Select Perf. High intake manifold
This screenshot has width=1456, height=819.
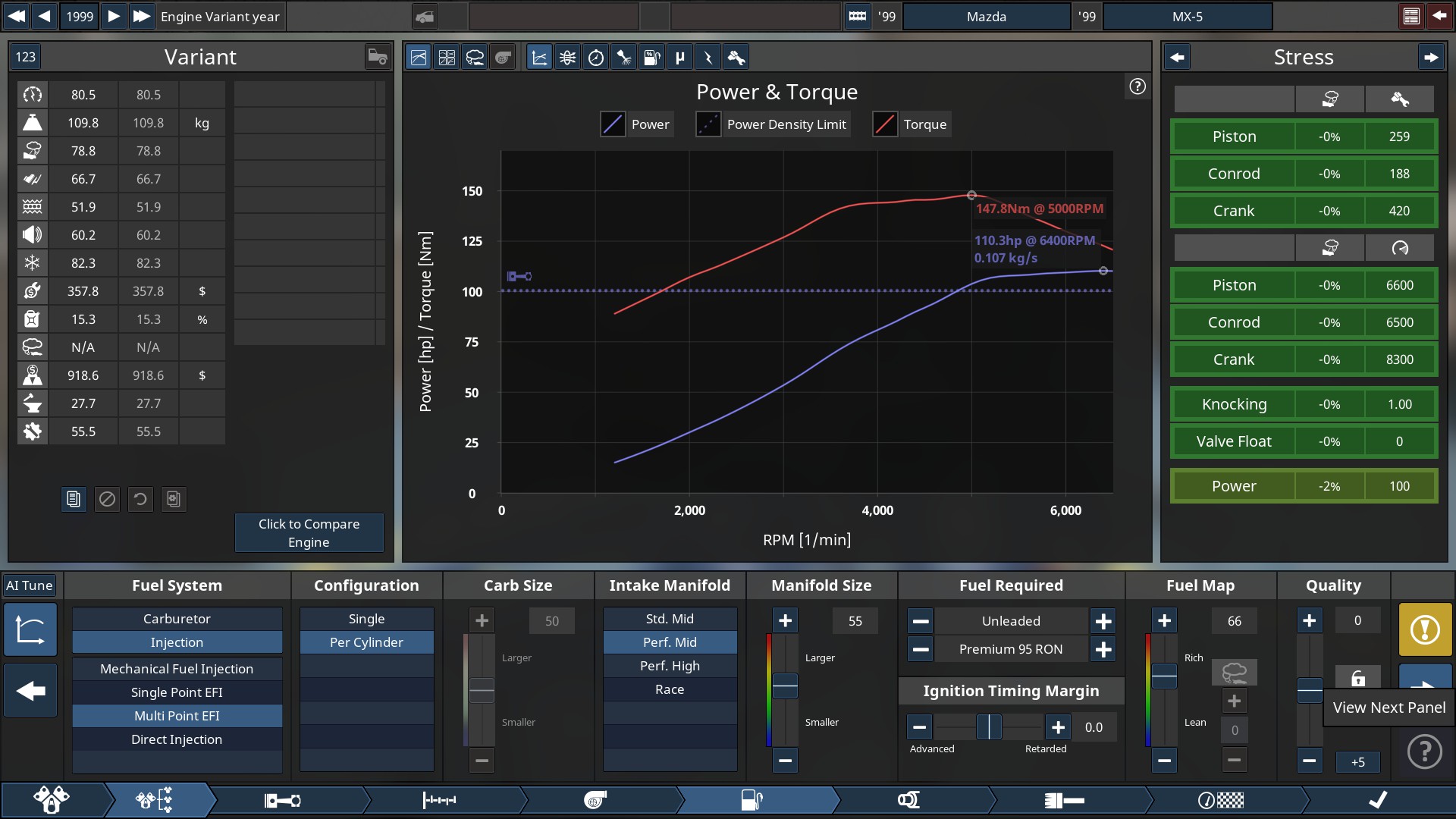(670, 666)
